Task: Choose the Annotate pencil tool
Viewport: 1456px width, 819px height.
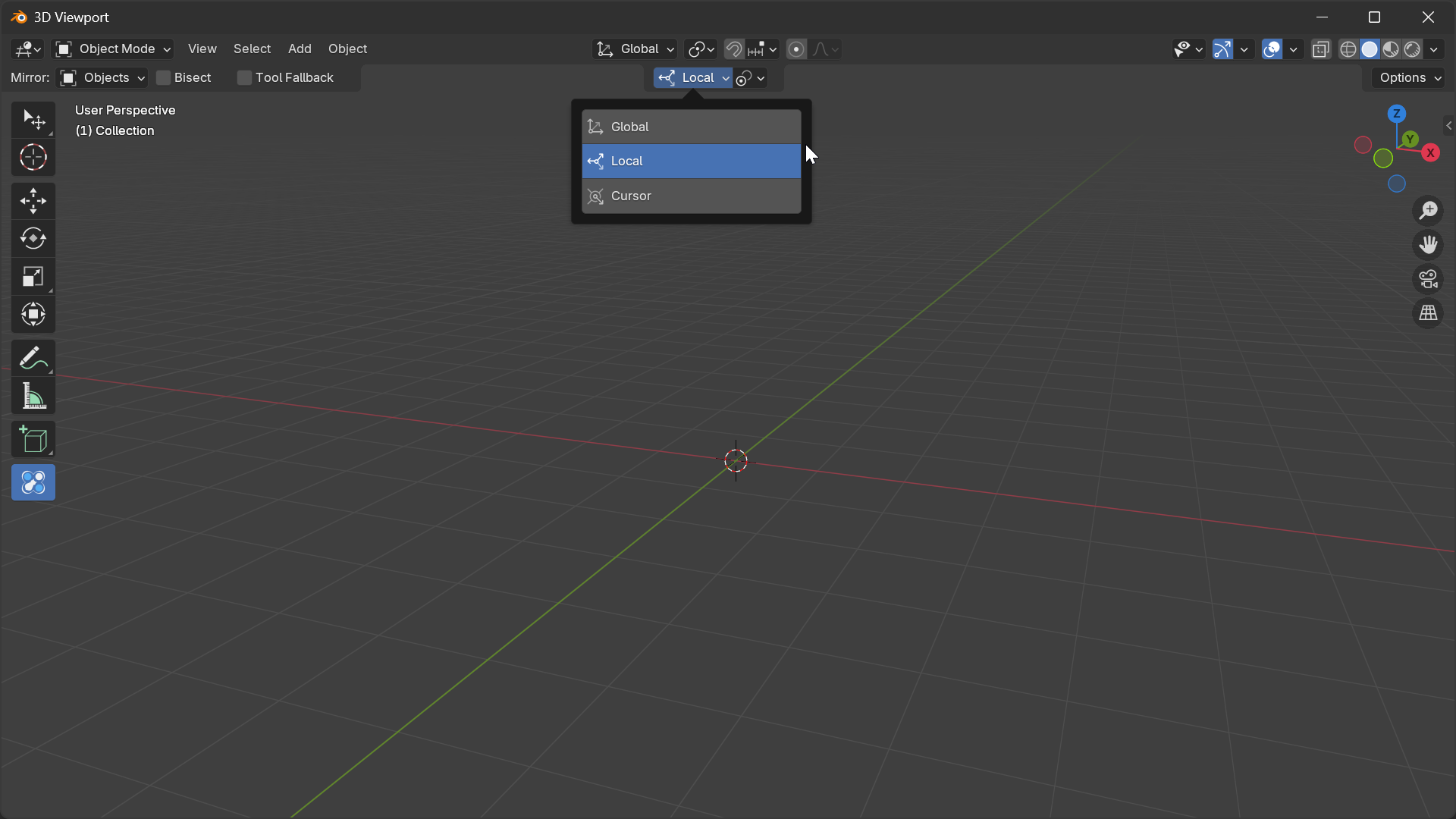Action: coord(33,358)
